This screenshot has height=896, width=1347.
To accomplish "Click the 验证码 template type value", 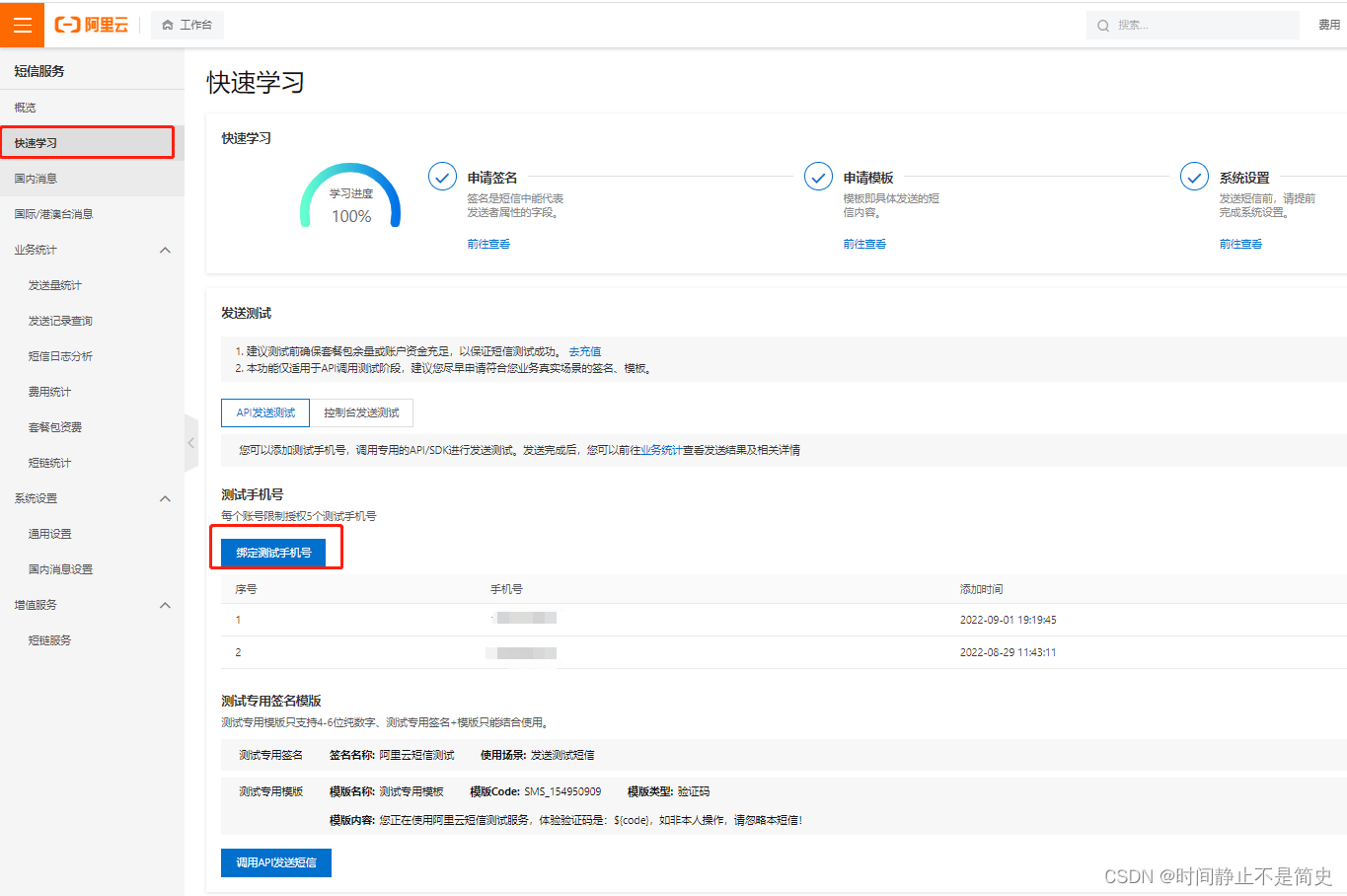I will (x=693, y=791).
